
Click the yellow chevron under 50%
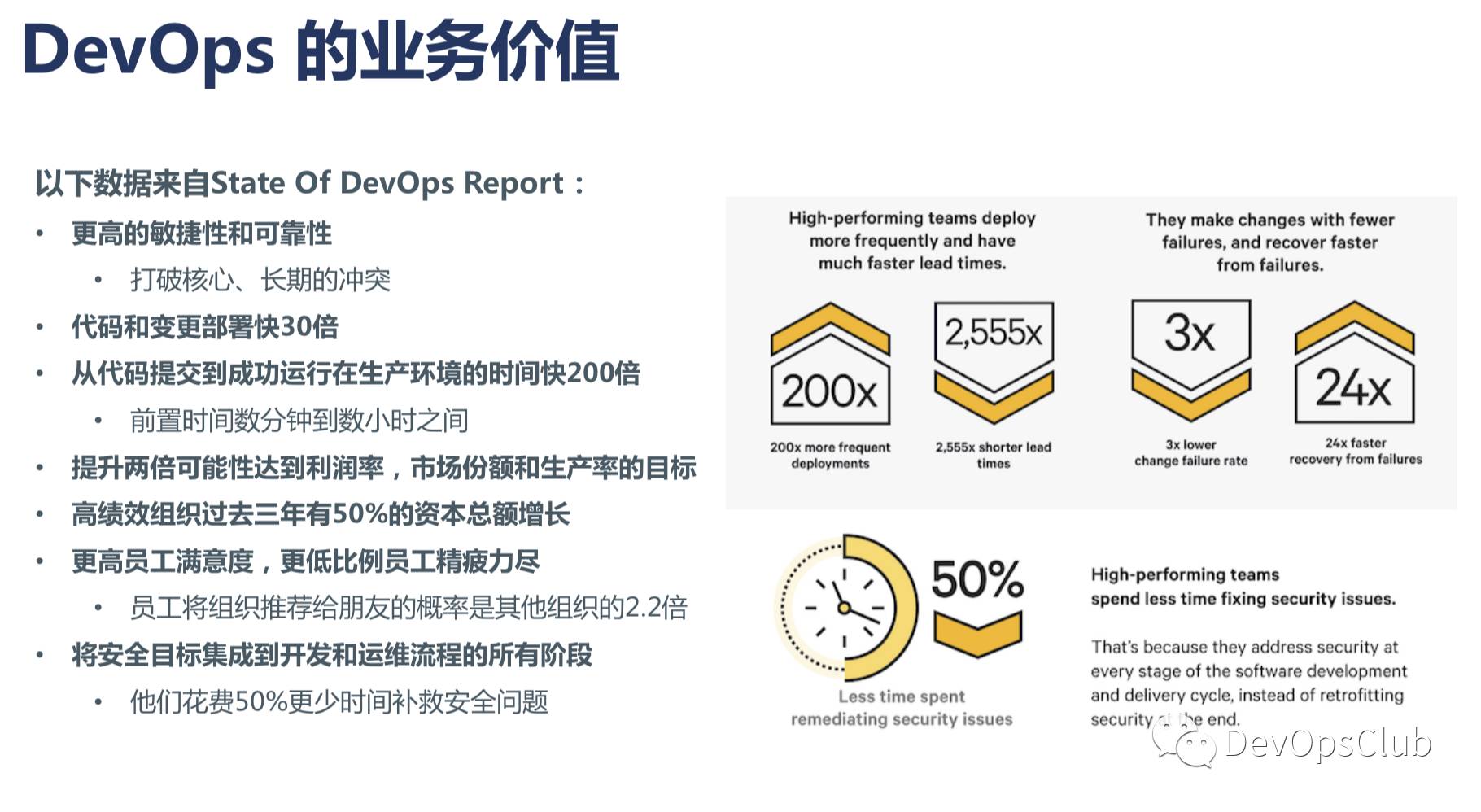pos(977,635)
